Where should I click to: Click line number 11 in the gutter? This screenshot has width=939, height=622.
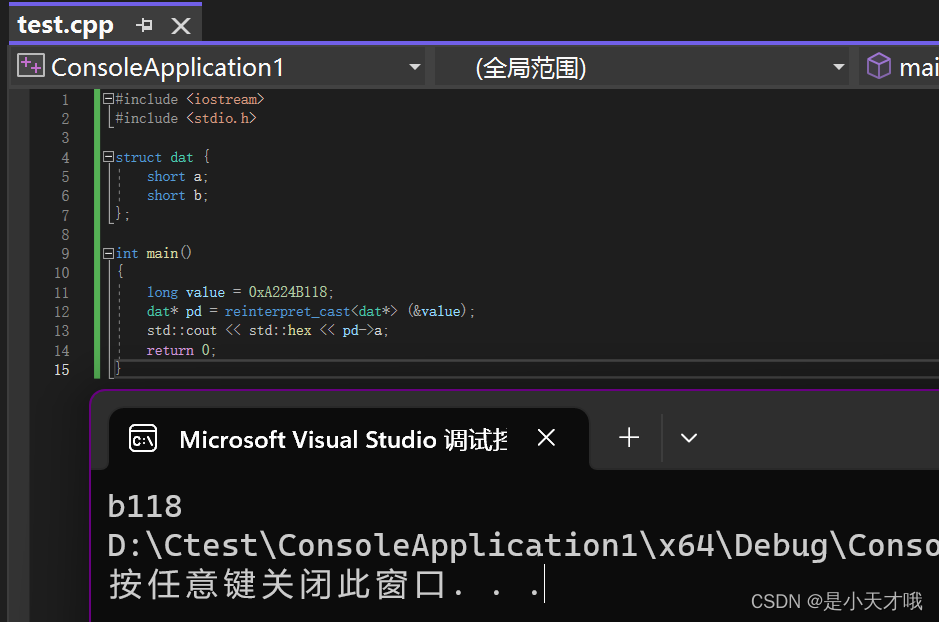(61, 291)
